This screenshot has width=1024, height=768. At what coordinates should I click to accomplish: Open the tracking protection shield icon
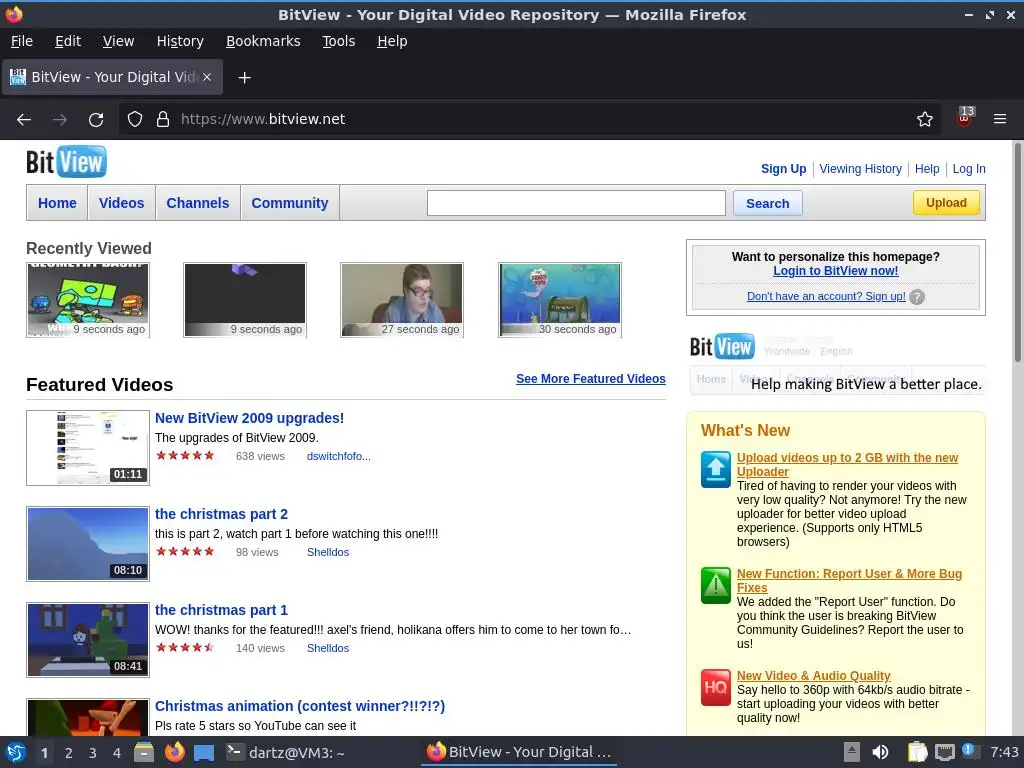click(135, 119)
